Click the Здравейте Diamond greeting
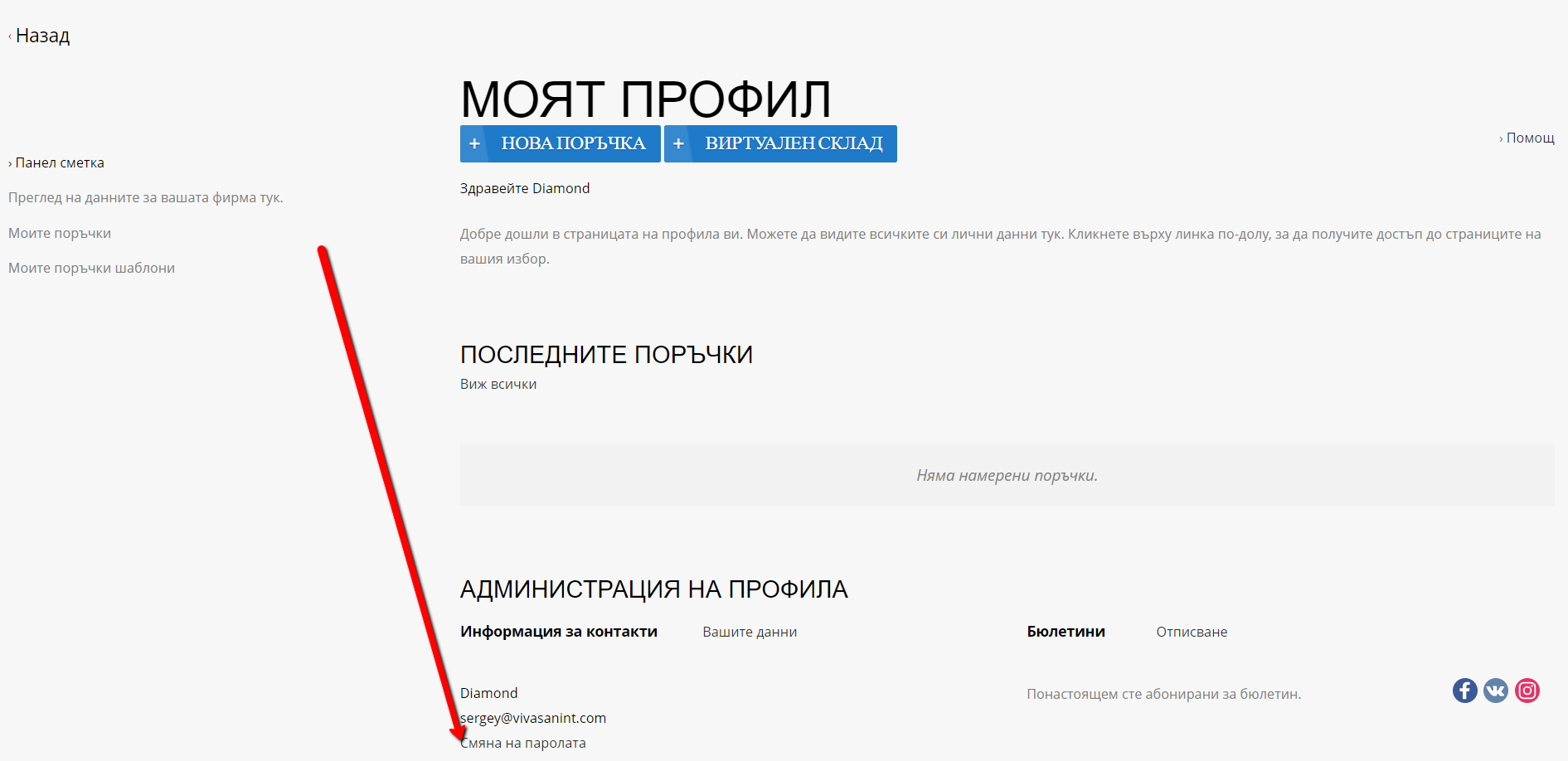 [x=525, y=188]
